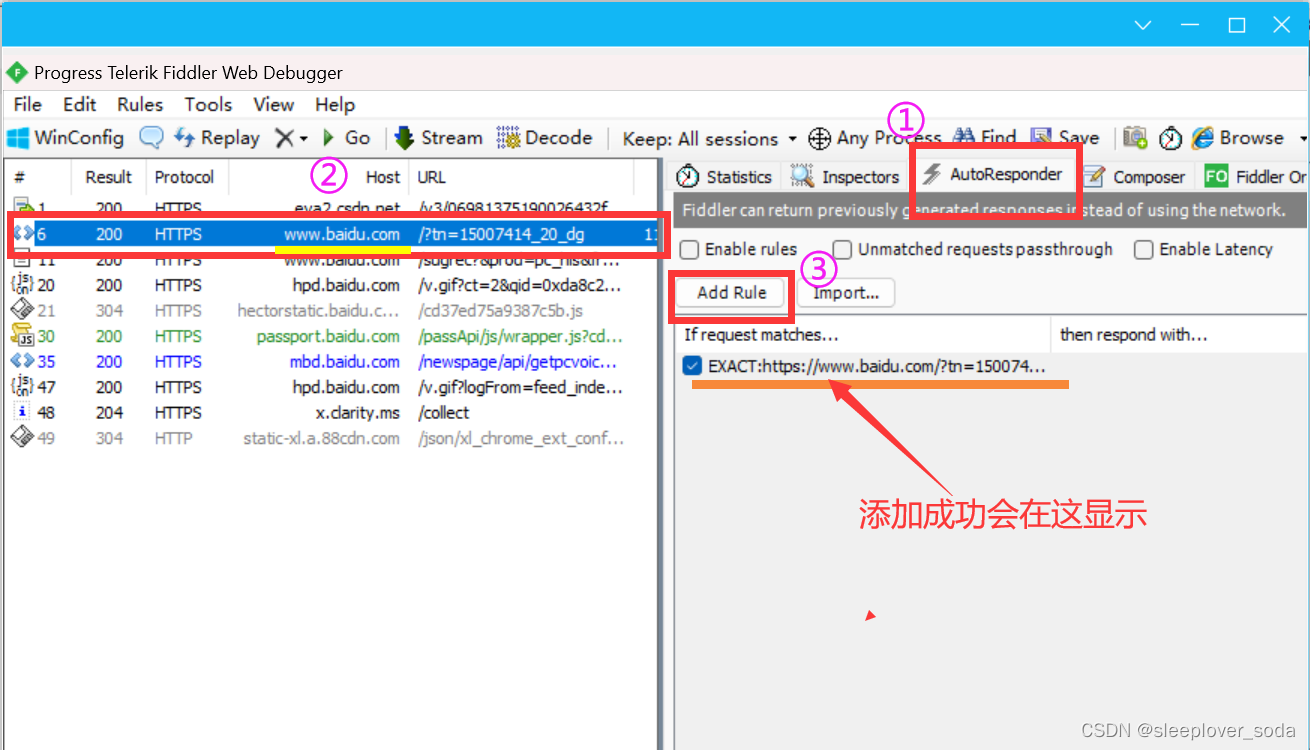Screen dimensions: 1310x750
Task: Open the Keep: All sessions dropdown
Action: click(x=709, y=139)
